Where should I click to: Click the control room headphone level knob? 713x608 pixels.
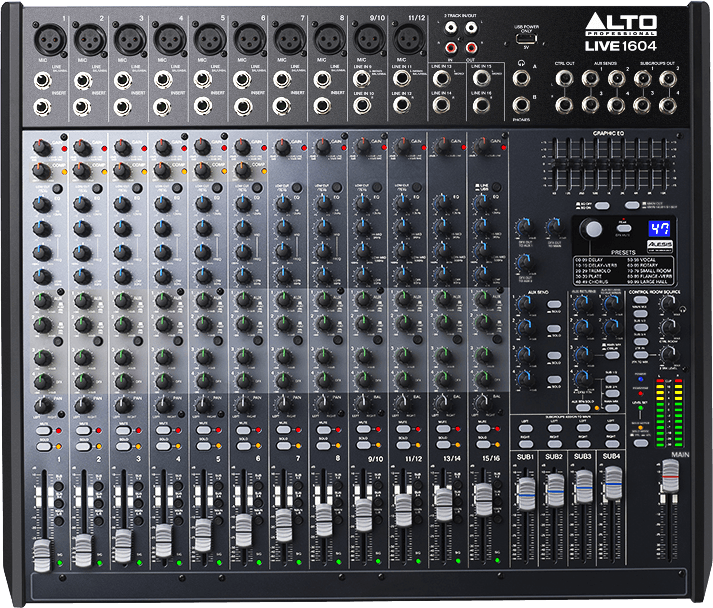point(668,304)
